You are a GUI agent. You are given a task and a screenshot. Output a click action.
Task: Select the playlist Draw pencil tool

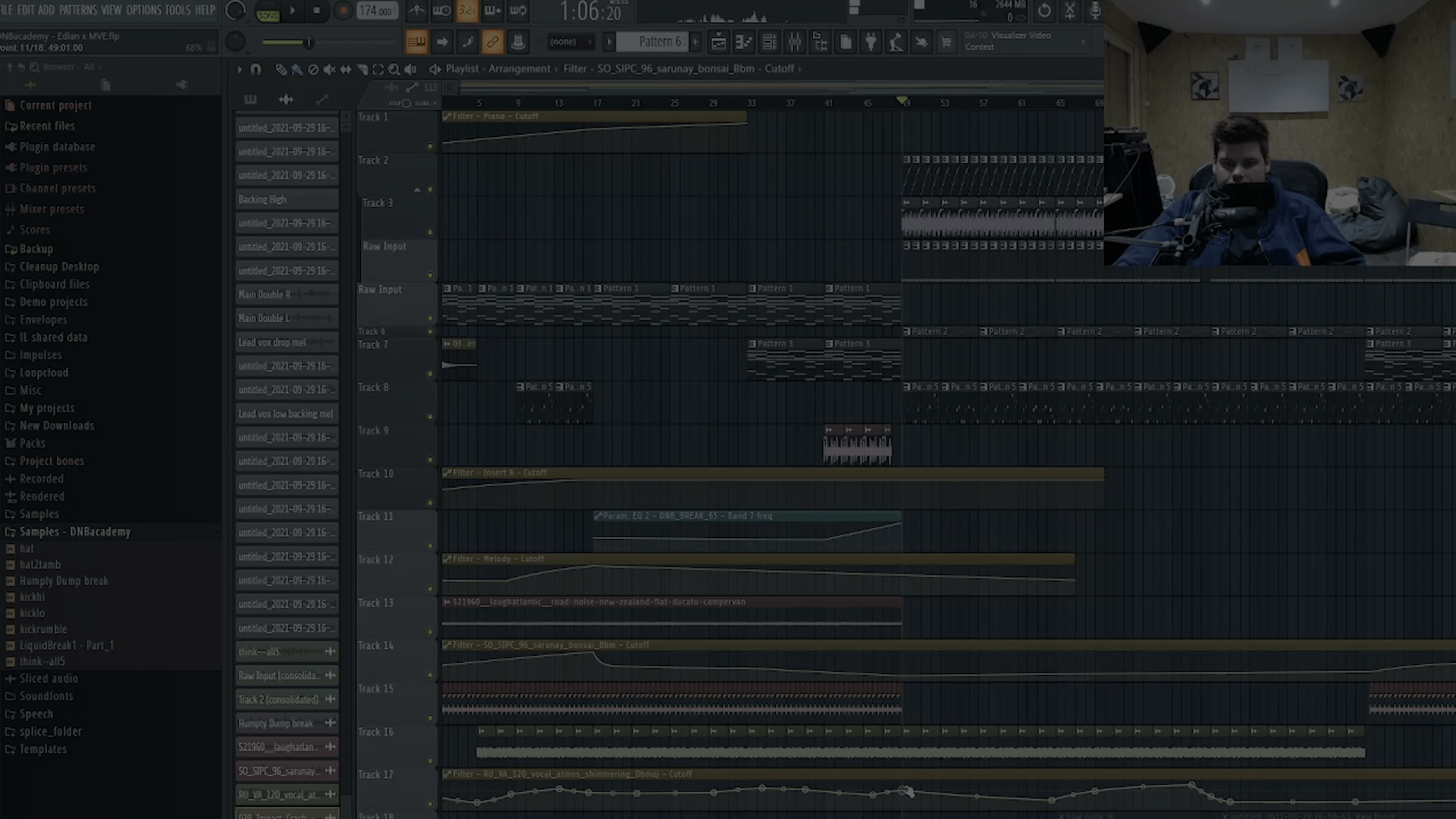tap(281, 69)
